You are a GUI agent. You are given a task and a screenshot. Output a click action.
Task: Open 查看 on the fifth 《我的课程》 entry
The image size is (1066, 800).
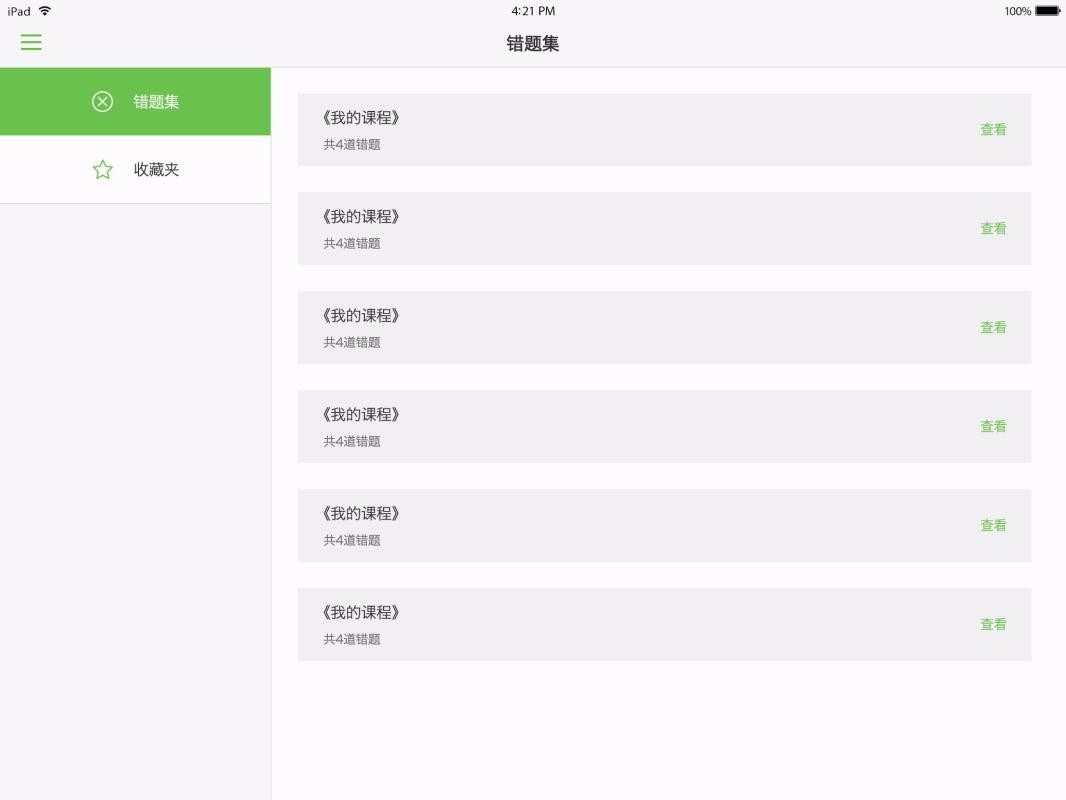pyautogui.click(x=993, y=525)
